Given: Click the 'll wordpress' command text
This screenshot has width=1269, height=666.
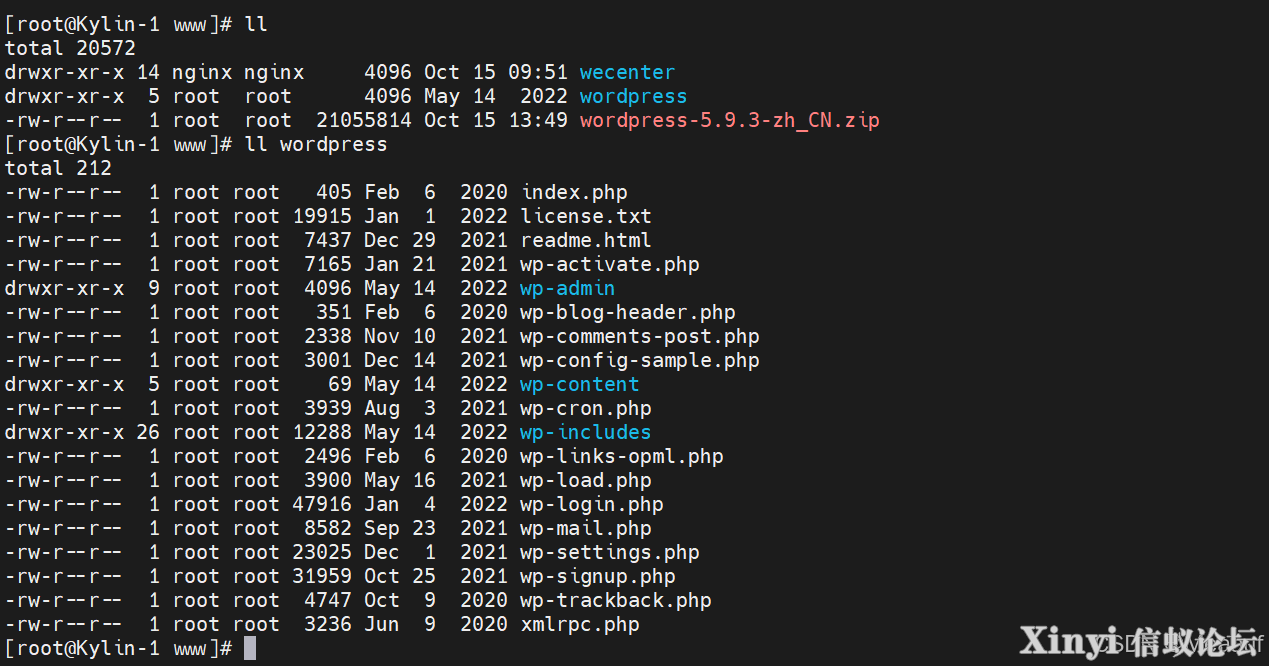Looking at the screenshot, I should point(315,145).
